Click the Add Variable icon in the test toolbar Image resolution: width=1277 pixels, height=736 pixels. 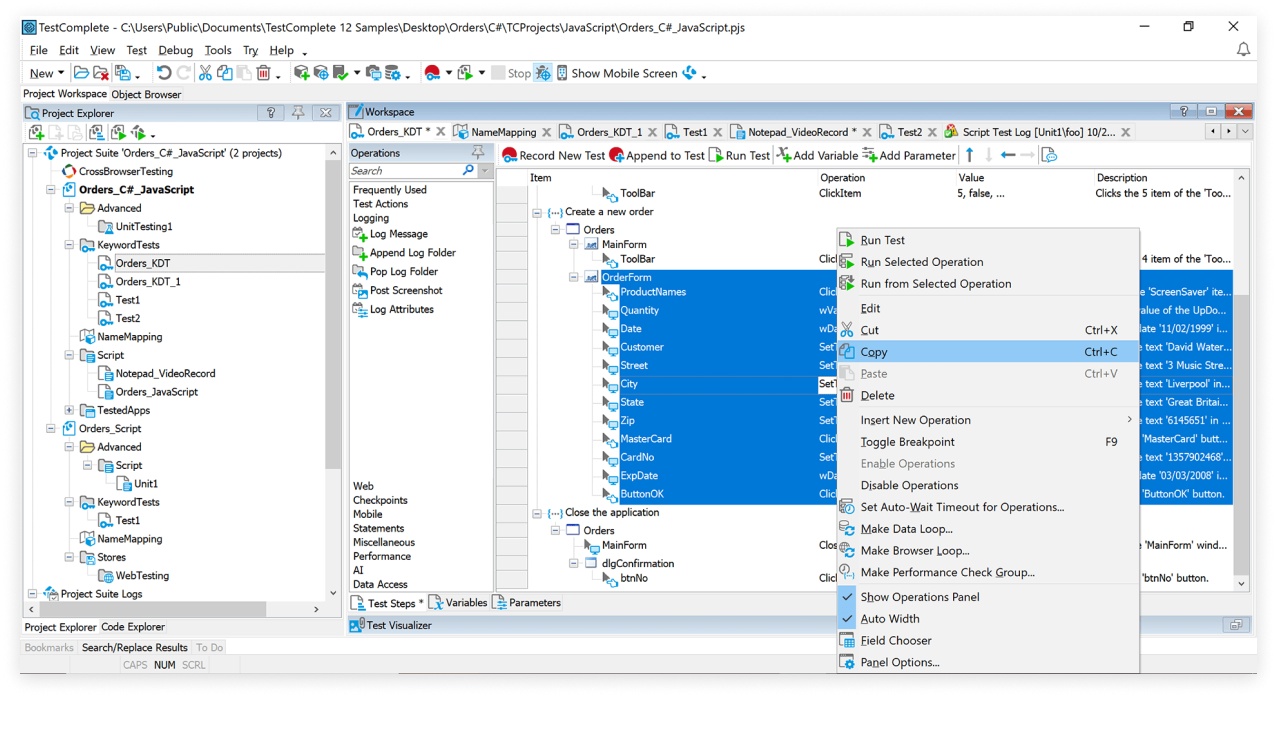pos(784,155)
